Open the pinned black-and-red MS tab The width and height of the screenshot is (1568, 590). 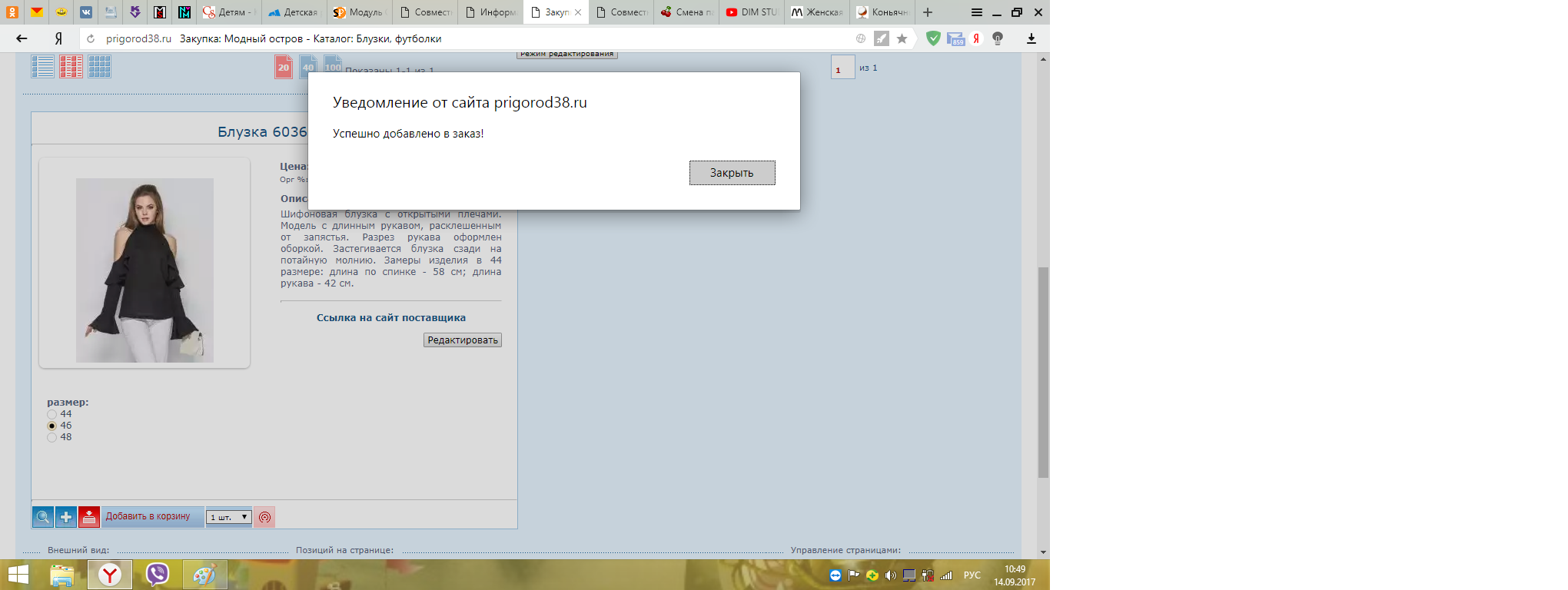(x=160, y=12)
